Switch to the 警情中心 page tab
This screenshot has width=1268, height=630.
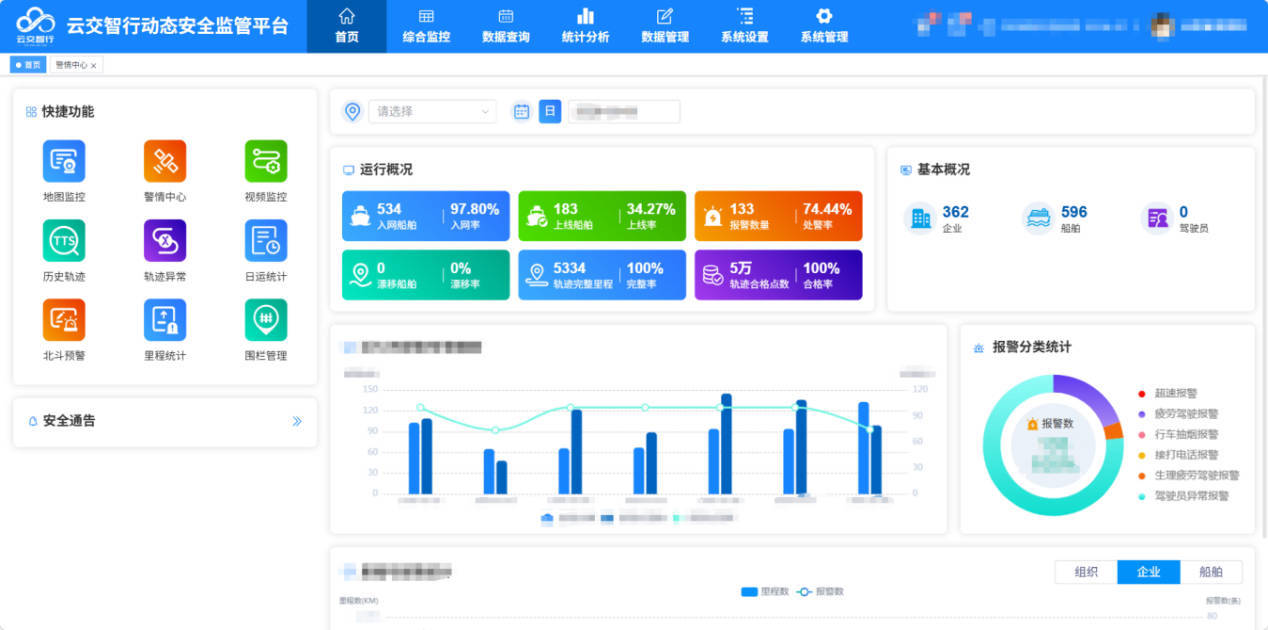(71, 65)
